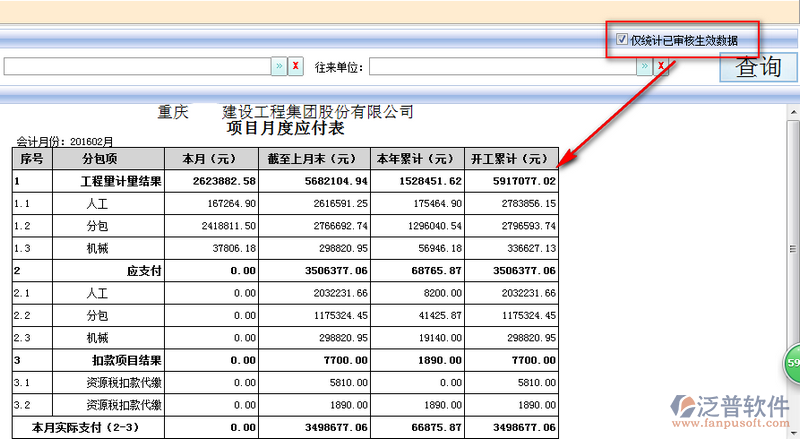The width and height of the screenshot is (800, 439).
Task: Click the 本年累计（元） column header
Action: point(418,159)
